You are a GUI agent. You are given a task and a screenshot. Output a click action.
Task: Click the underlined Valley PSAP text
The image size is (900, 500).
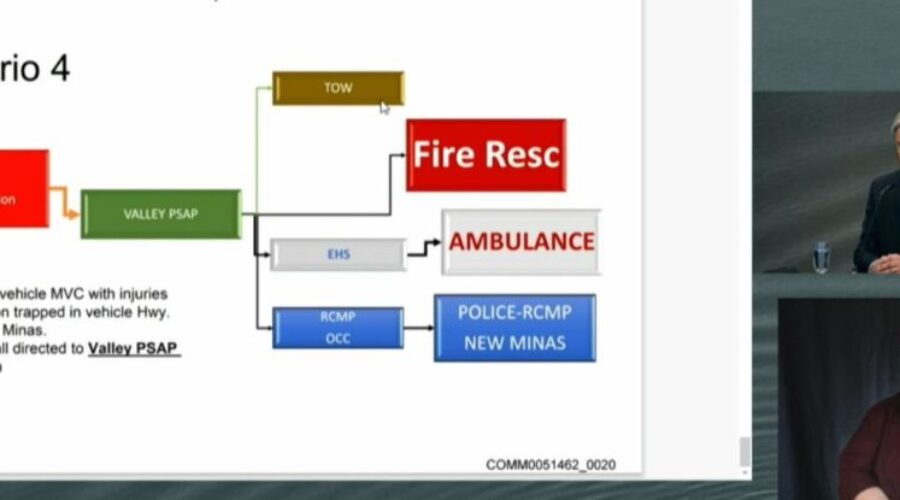point(134,349)
